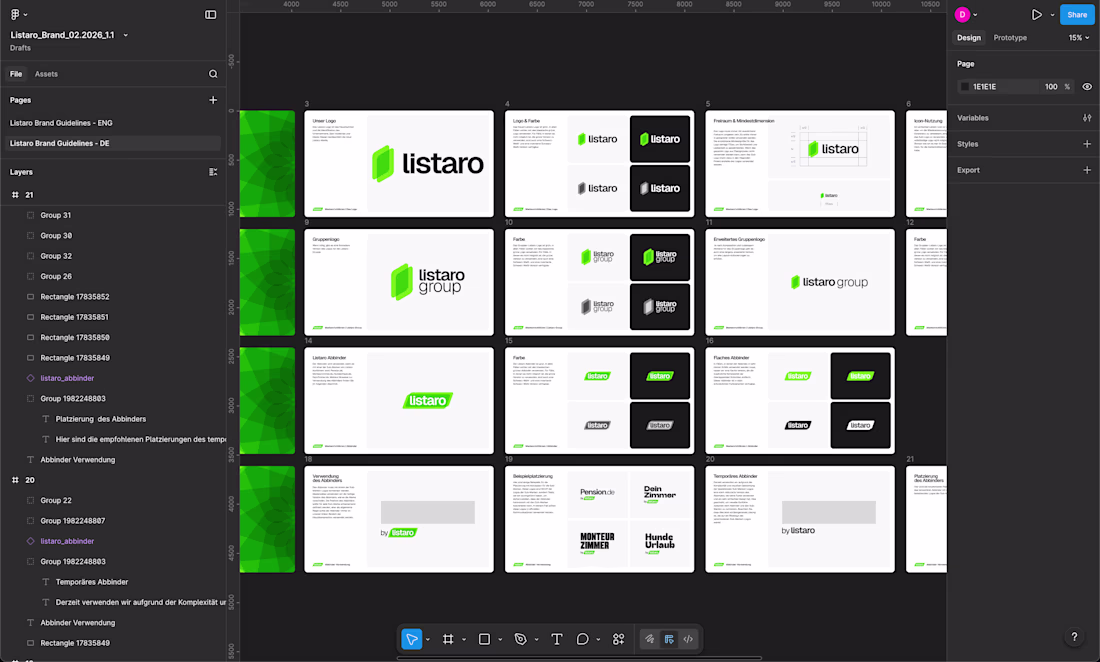1100x662 pixels.
Task: Select the Frame tool in bottom toolbar
Action: (448, 639)
